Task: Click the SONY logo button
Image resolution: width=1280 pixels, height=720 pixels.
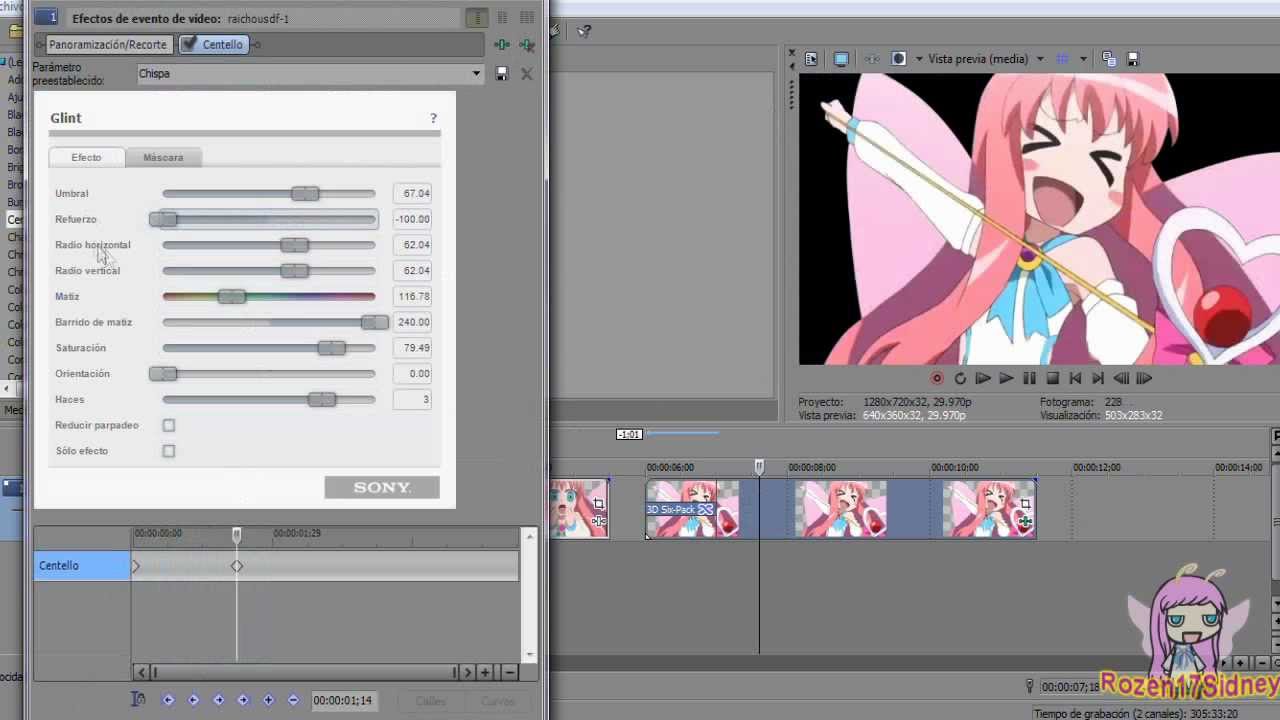Action: [x=382, y=487]
